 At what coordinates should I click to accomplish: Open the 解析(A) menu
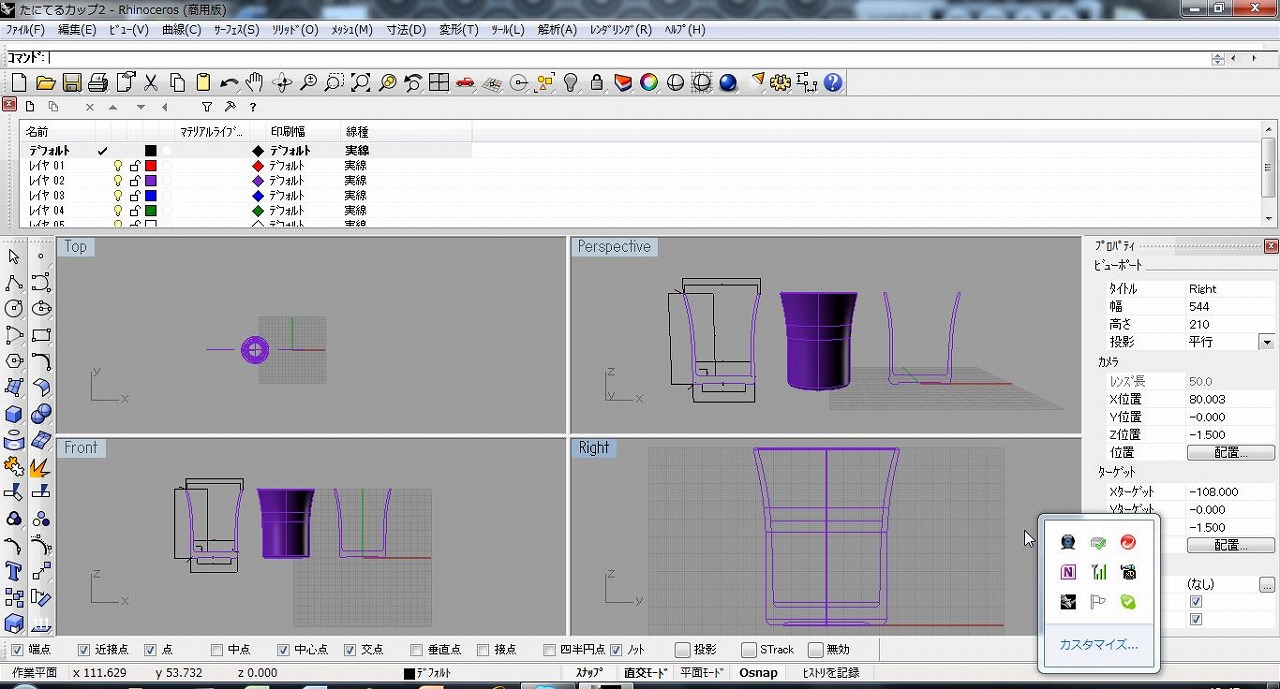coord(557,30)
